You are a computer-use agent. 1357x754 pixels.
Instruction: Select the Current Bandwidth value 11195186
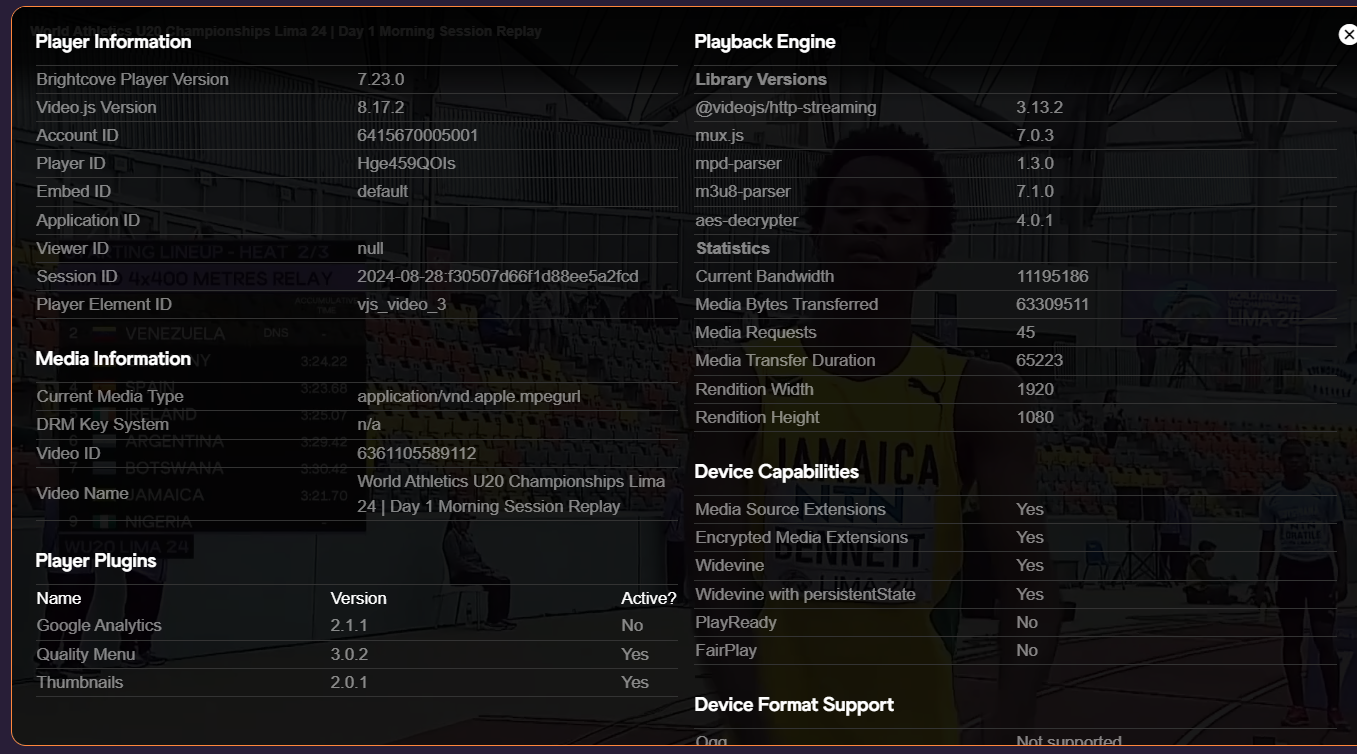(1052, 276)
